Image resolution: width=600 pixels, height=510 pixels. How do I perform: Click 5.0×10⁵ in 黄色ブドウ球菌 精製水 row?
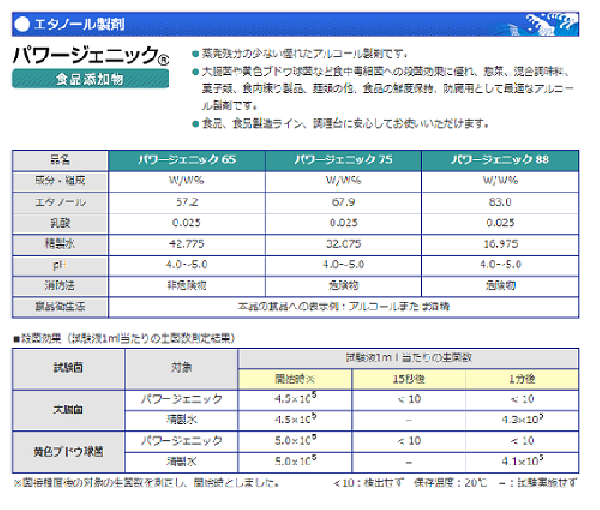point(295,461)
